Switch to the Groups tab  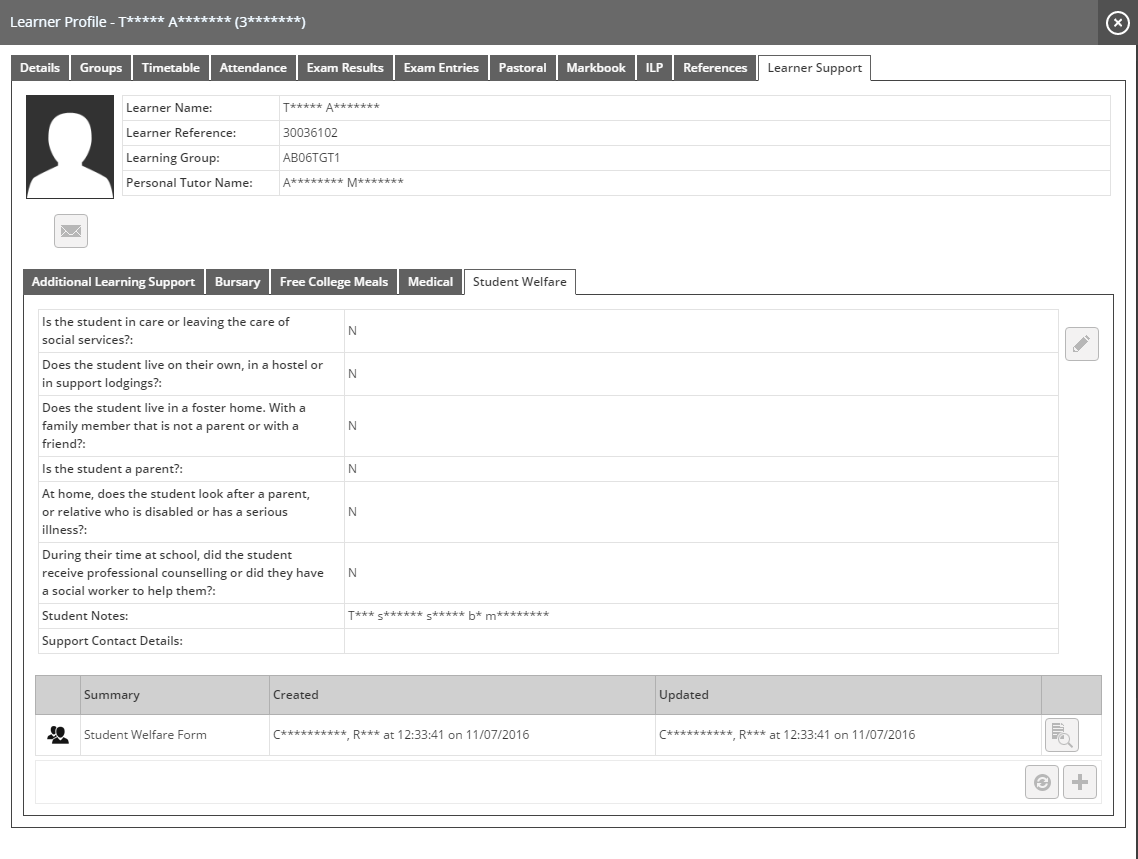pos(101,68)
